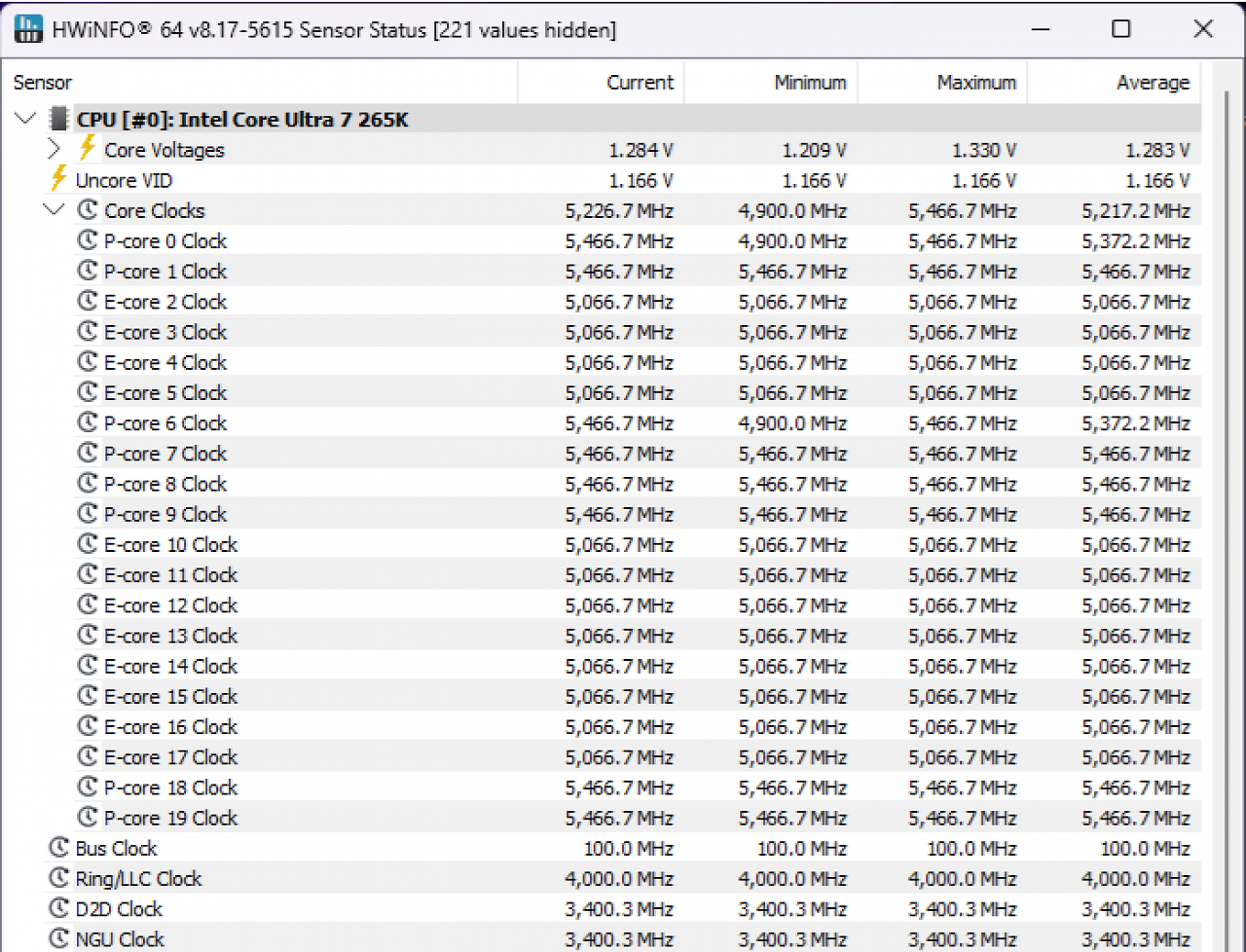
Task: Click P-core 0 Clock minimum 4,900.0 MHz
Action: [x=792, y=240]
